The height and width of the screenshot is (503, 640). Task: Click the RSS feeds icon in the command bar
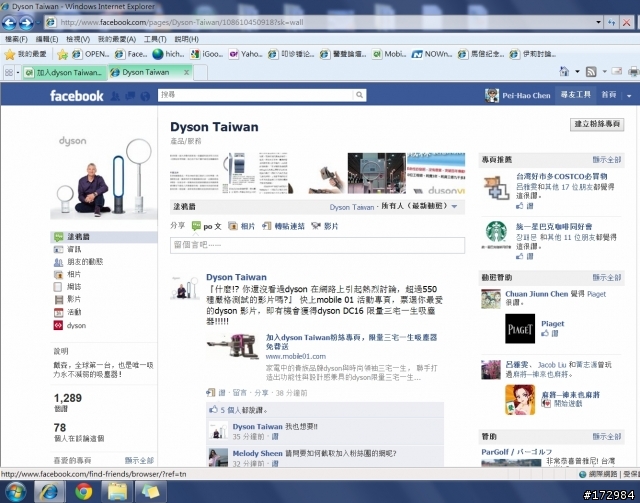(x=591, y=72)
